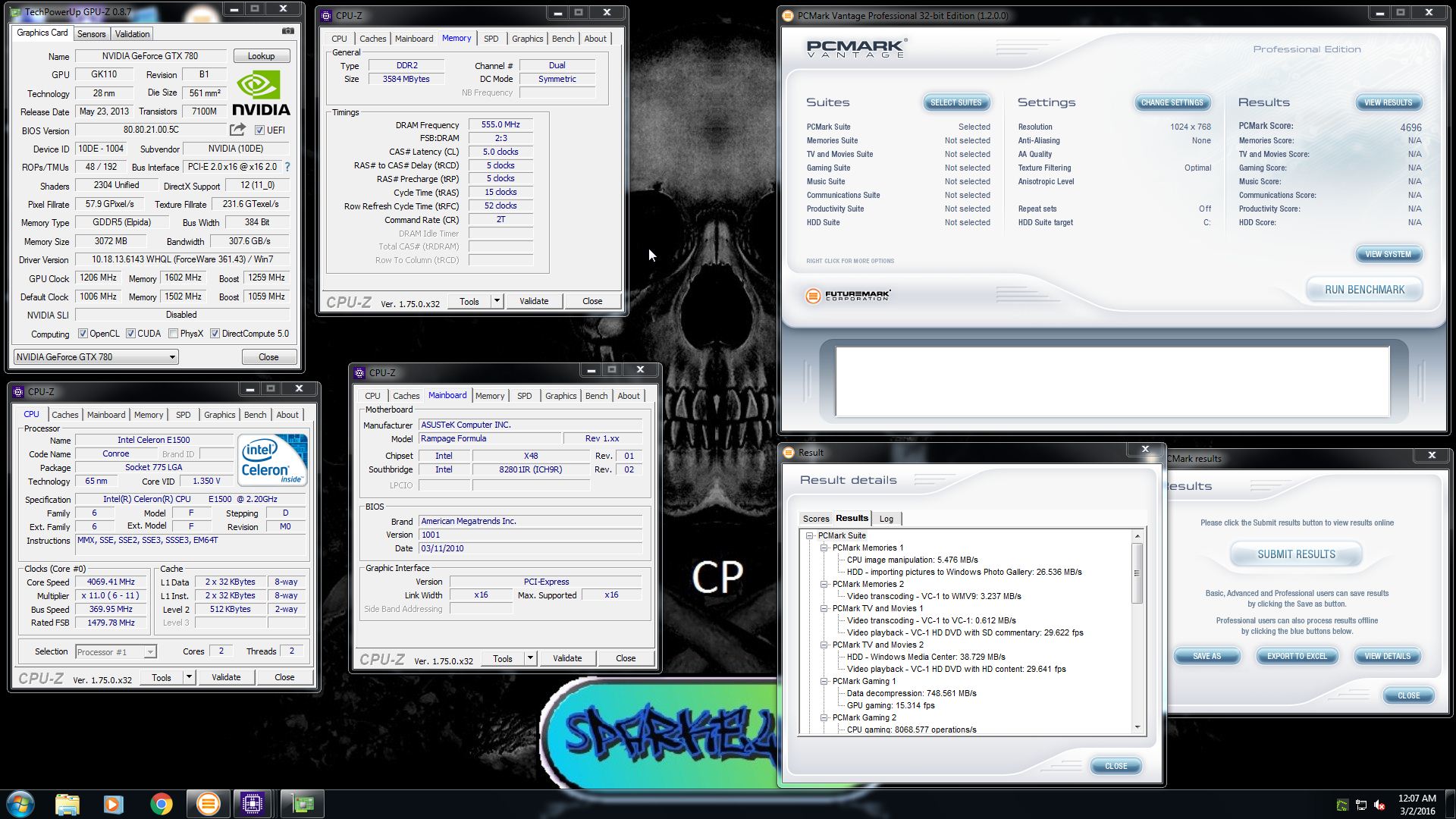Toggle the UEFI checkbox in GPU-Z
The height and width of the screenshot is (819, 1456).
(x=259, y=130)
